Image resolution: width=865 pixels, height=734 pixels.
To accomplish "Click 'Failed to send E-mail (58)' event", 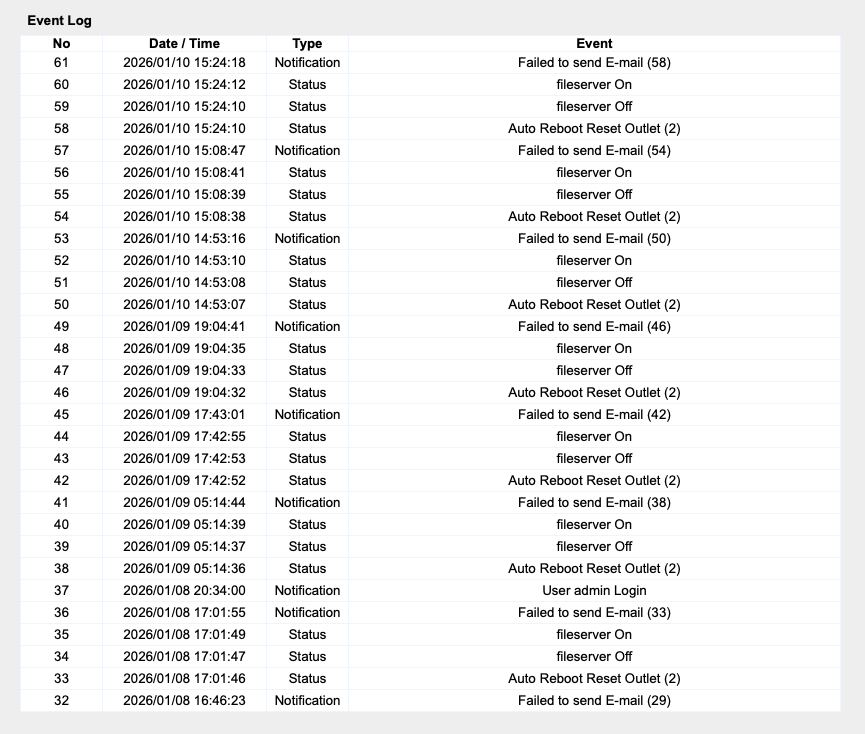I will pos(594,63).
